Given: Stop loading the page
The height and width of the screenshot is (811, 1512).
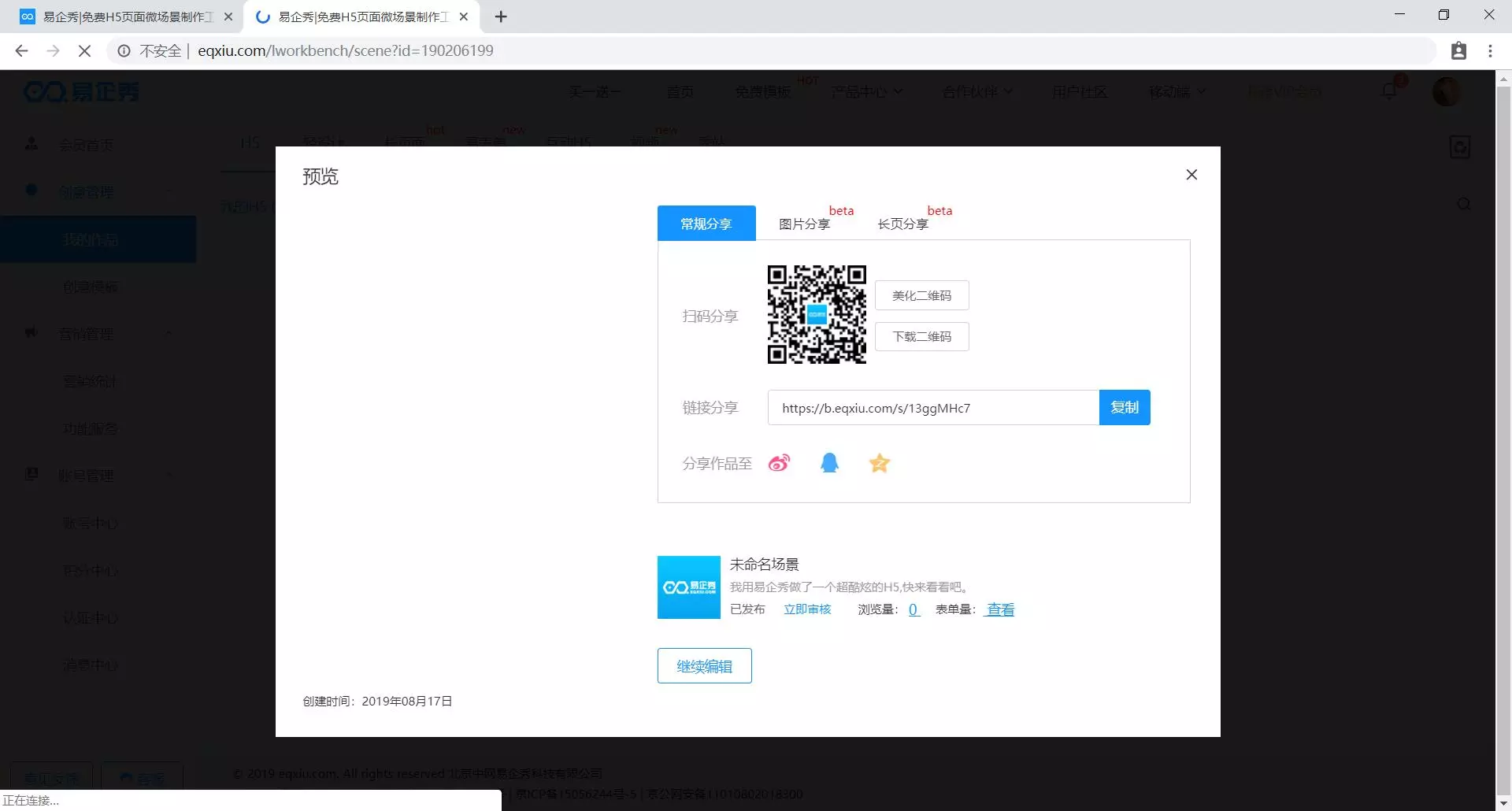Looking at the screenshot, I should [85, 51].
